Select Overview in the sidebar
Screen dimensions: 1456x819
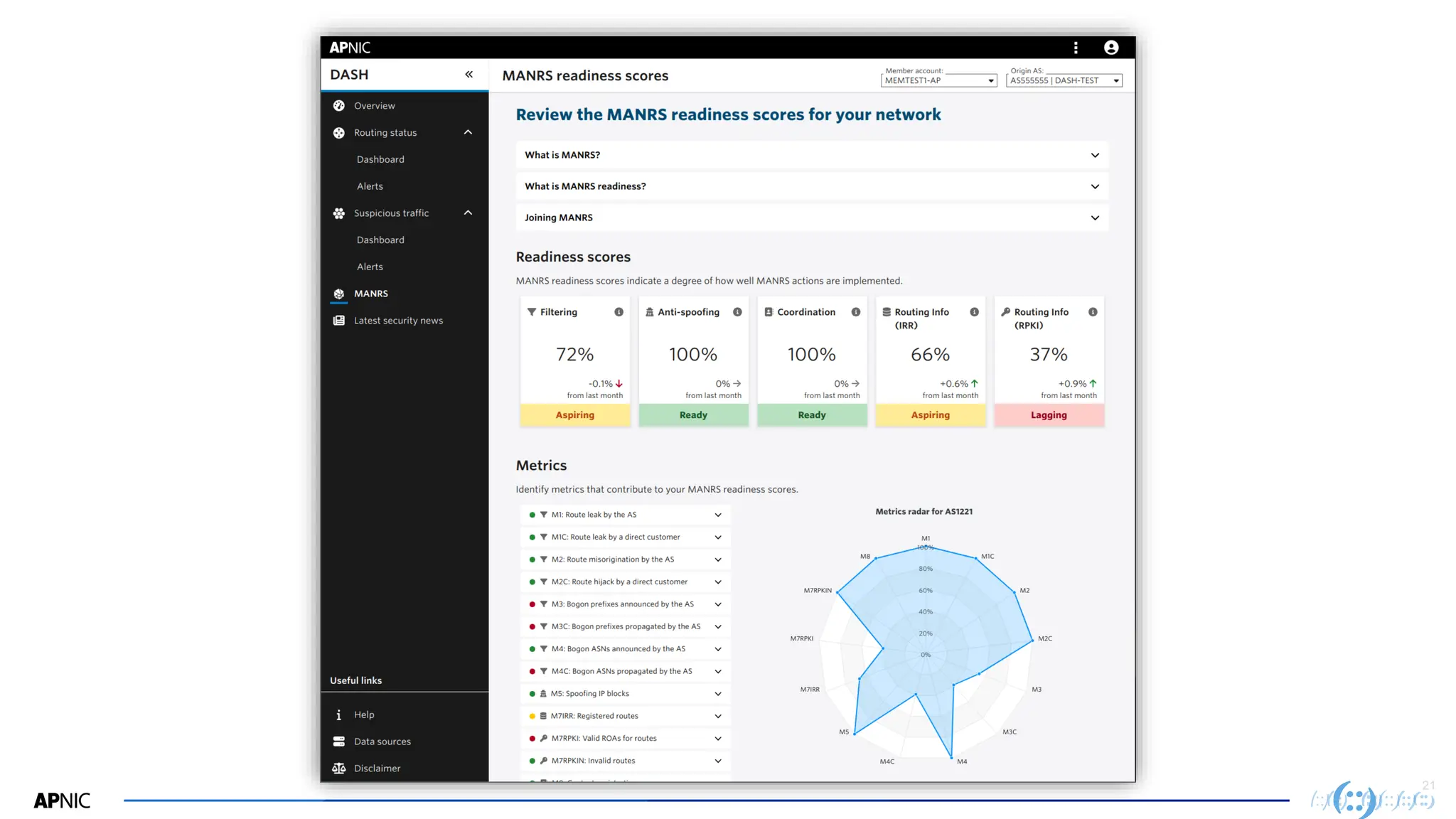coord(374,106)
